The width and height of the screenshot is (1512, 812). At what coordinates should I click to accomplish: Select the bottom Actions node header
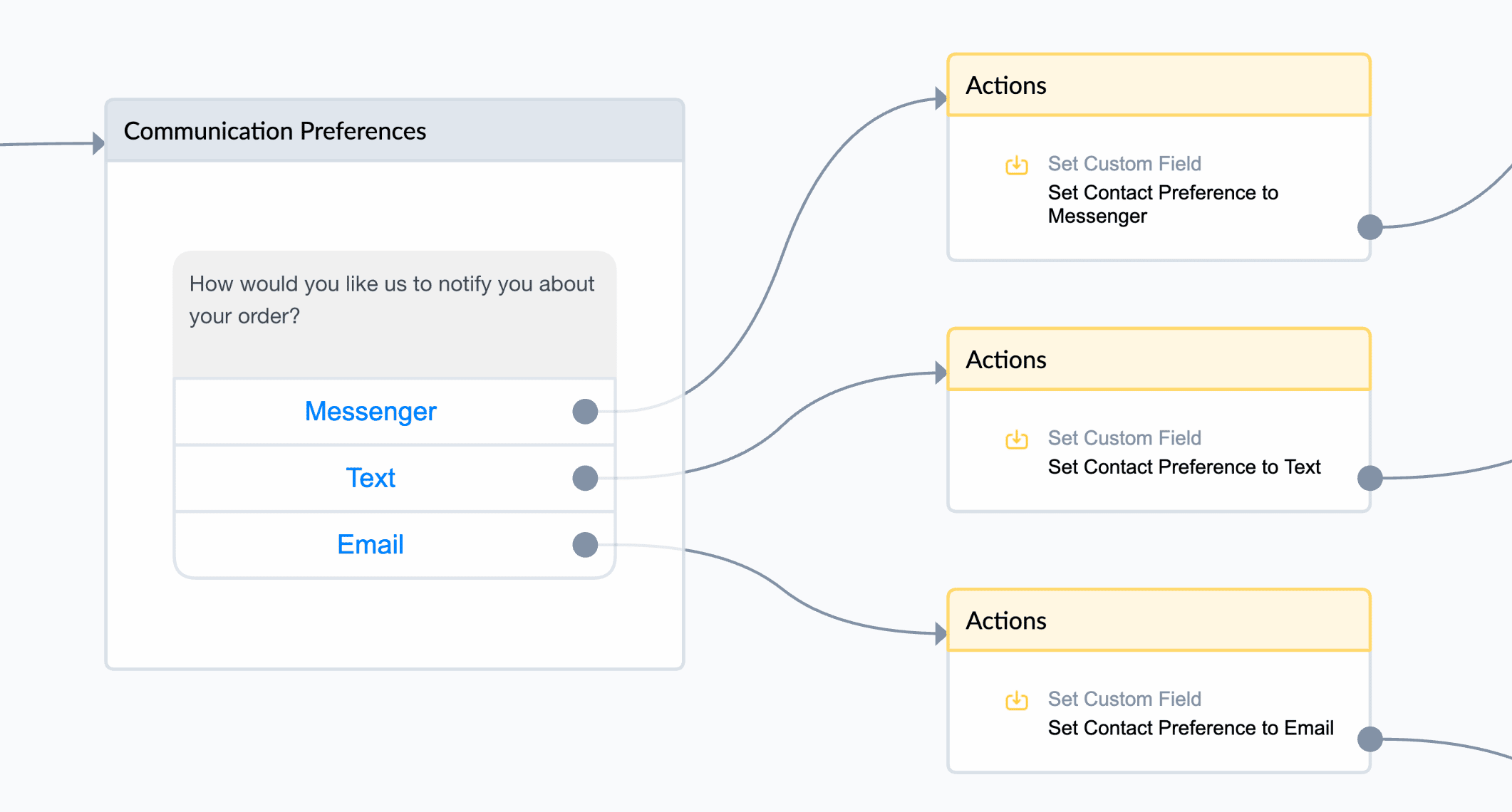(1159, 620)
